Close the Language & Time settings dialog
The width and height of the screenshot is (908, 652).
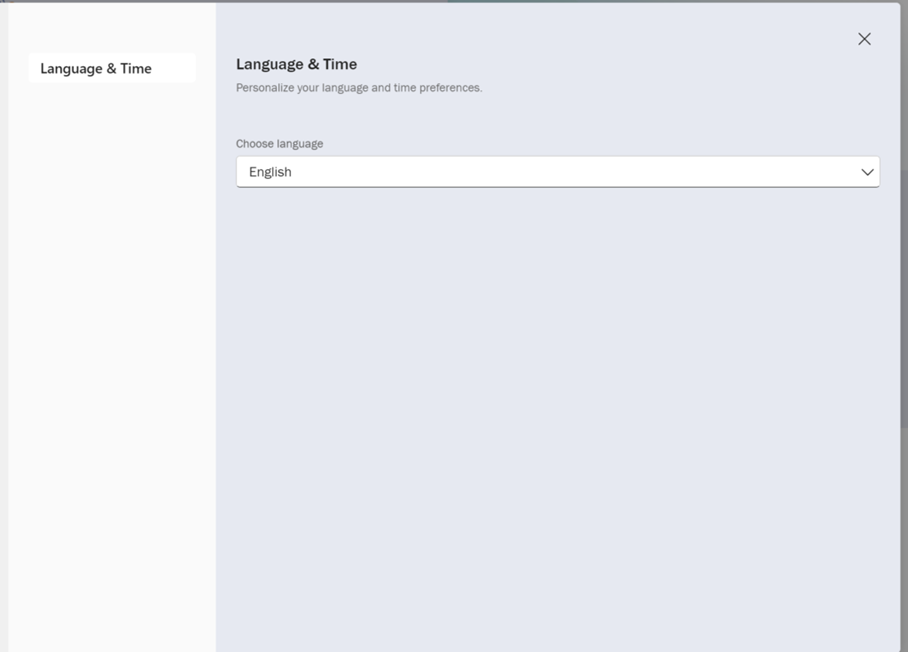pos(864,39)
